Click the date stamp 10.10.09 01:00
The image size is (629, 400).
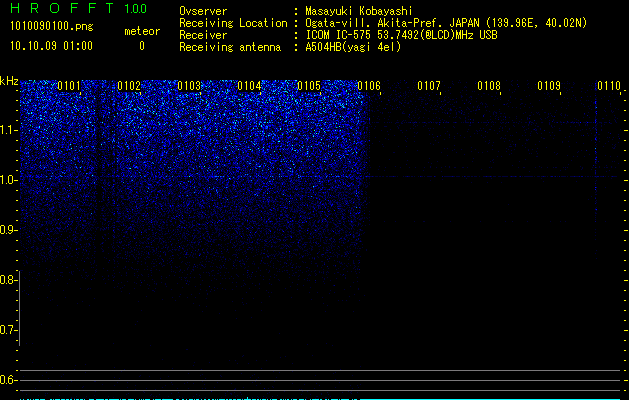51,46
